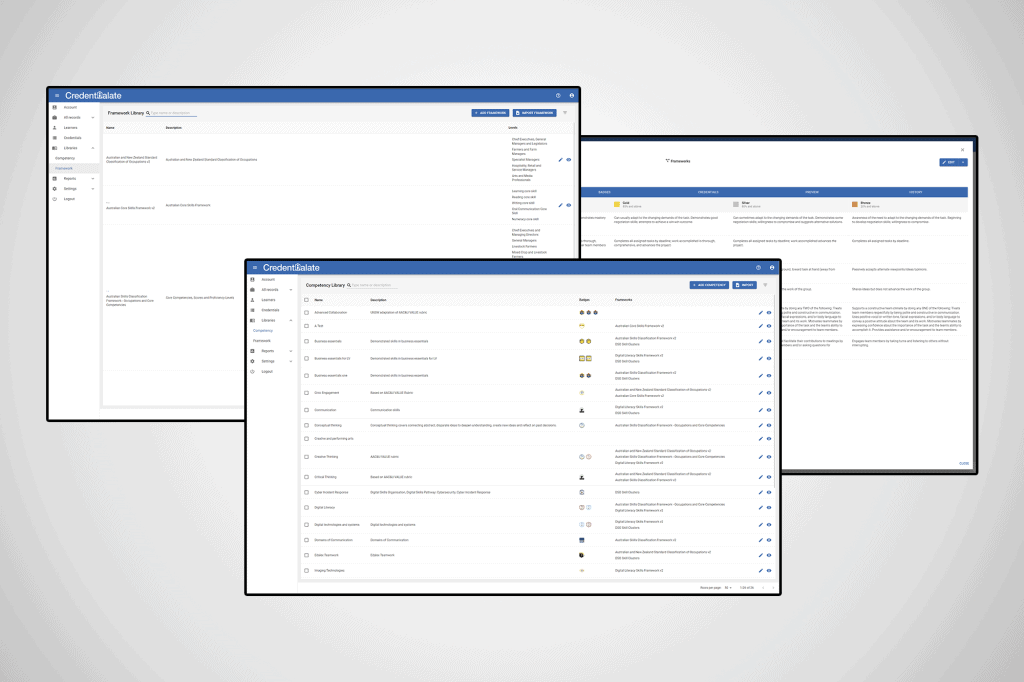This screenshot has height=682, width=1024.
Task: Switch to History tab in frameworks detail window
Action: [916, 192]
